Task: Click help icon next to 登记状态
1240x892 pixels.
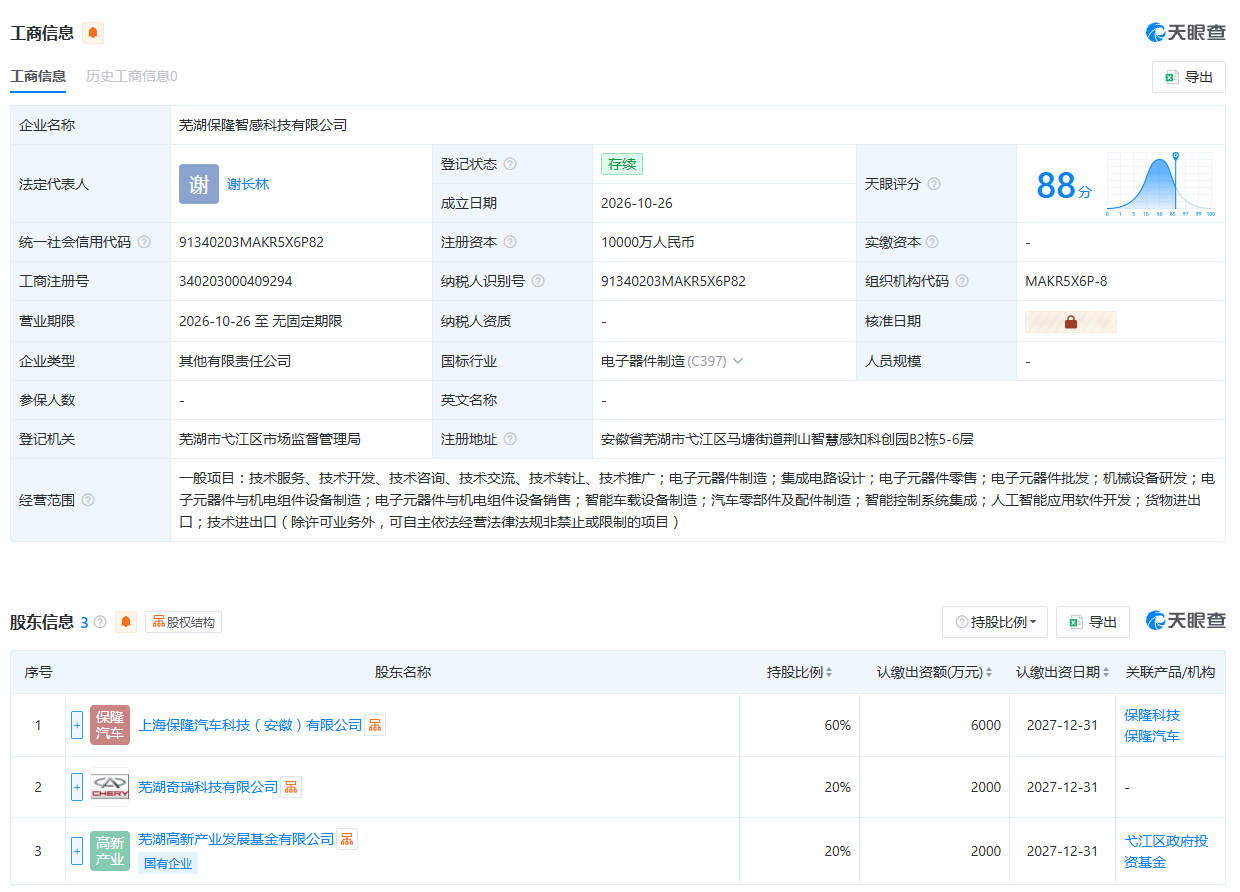Action: pos(510,164)
